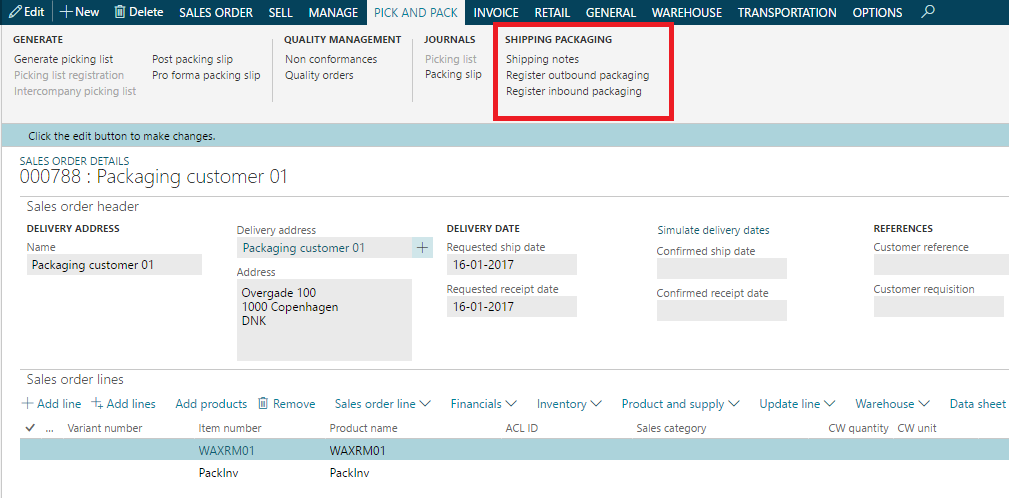Click the Confirmed ship date field
This screenshot has height=498, width=1009.
721,268
